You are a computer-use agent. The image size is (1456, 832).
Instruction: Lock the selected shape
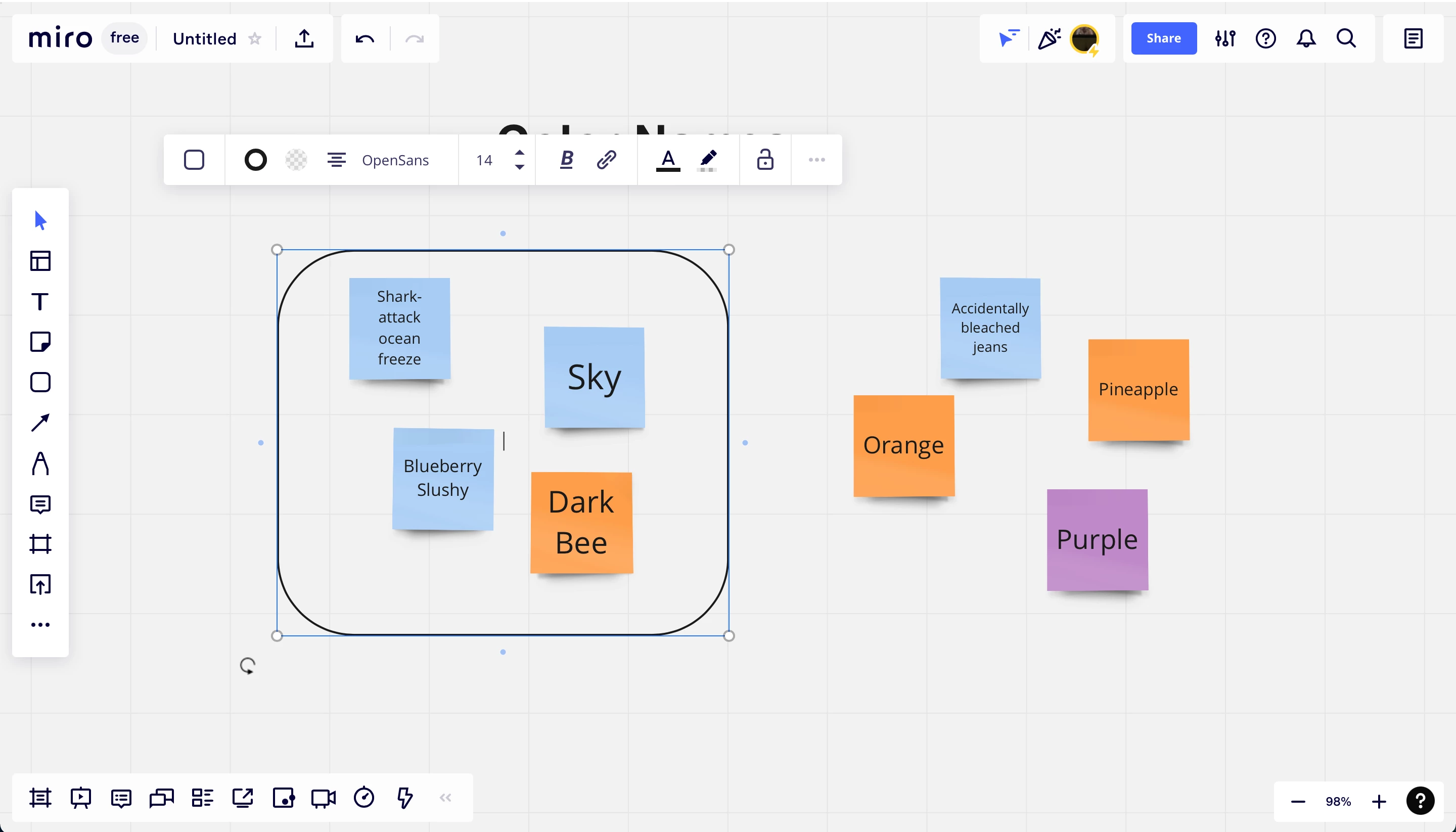click(765, 159)
